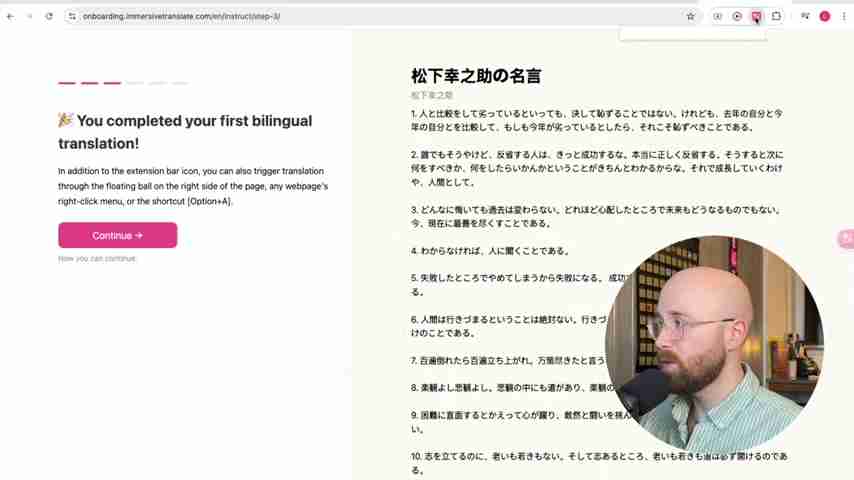The image size is (854, 480).
Task: Reload the onboarding page
Action: pyautogui.click(x=49, y=16)
